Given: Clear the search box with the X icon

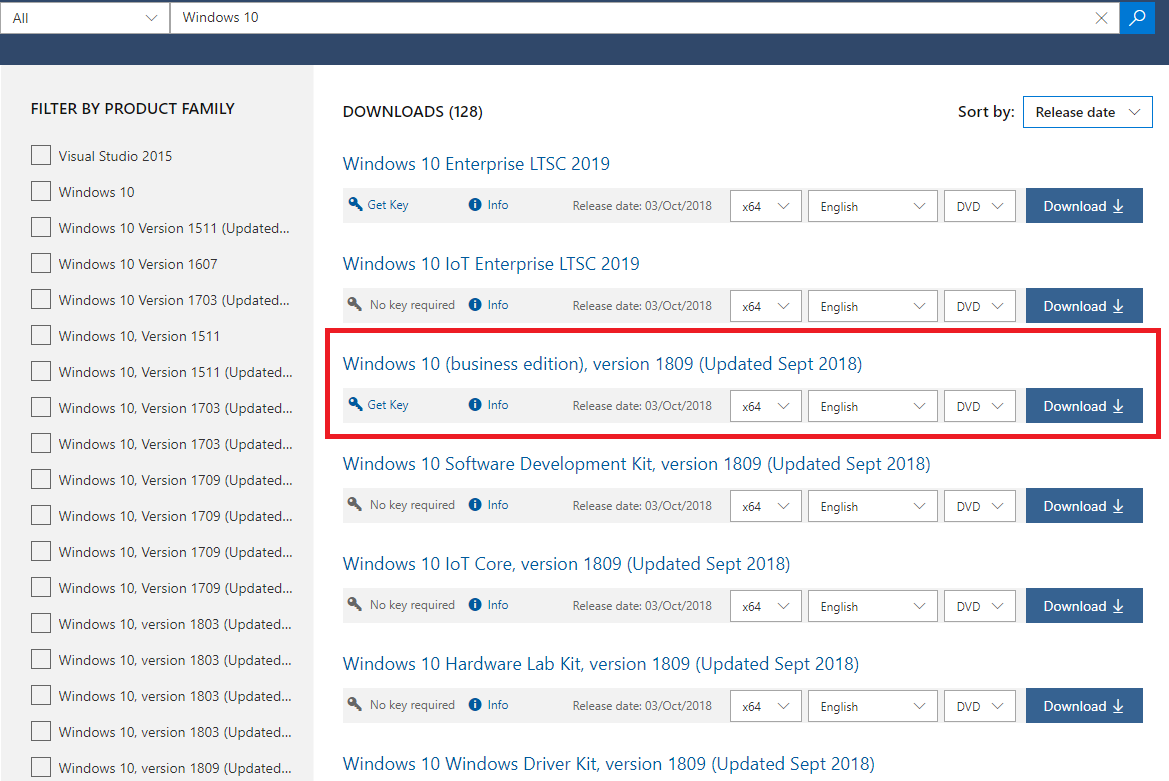Looking at the screenshot, I should (x=1101, y=18).
